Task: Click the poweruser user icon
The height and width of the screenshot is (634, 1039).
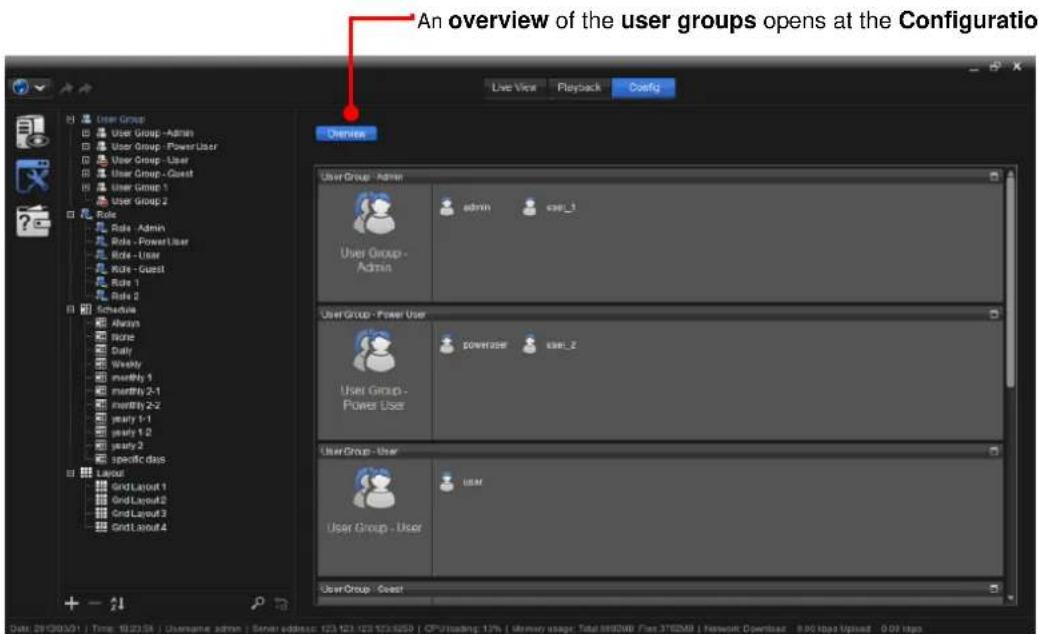Action: pyautogui.click(x=447, y=344)
